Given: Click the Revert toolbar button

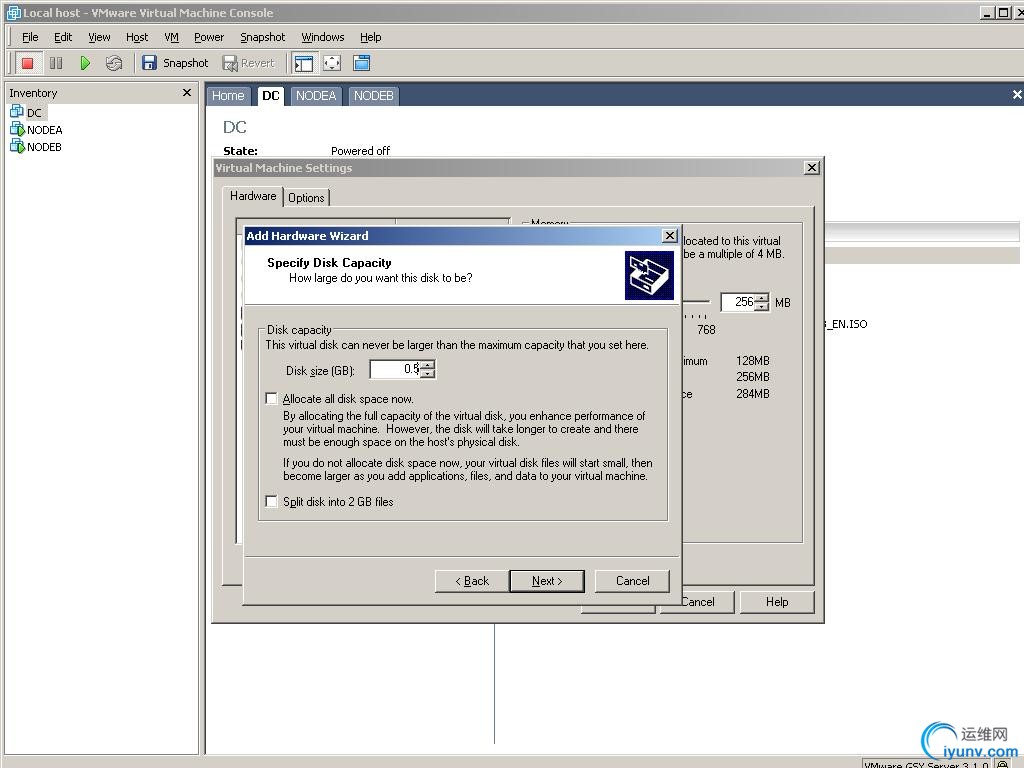Looking at the screenshot, I should (x=249, y=63).
